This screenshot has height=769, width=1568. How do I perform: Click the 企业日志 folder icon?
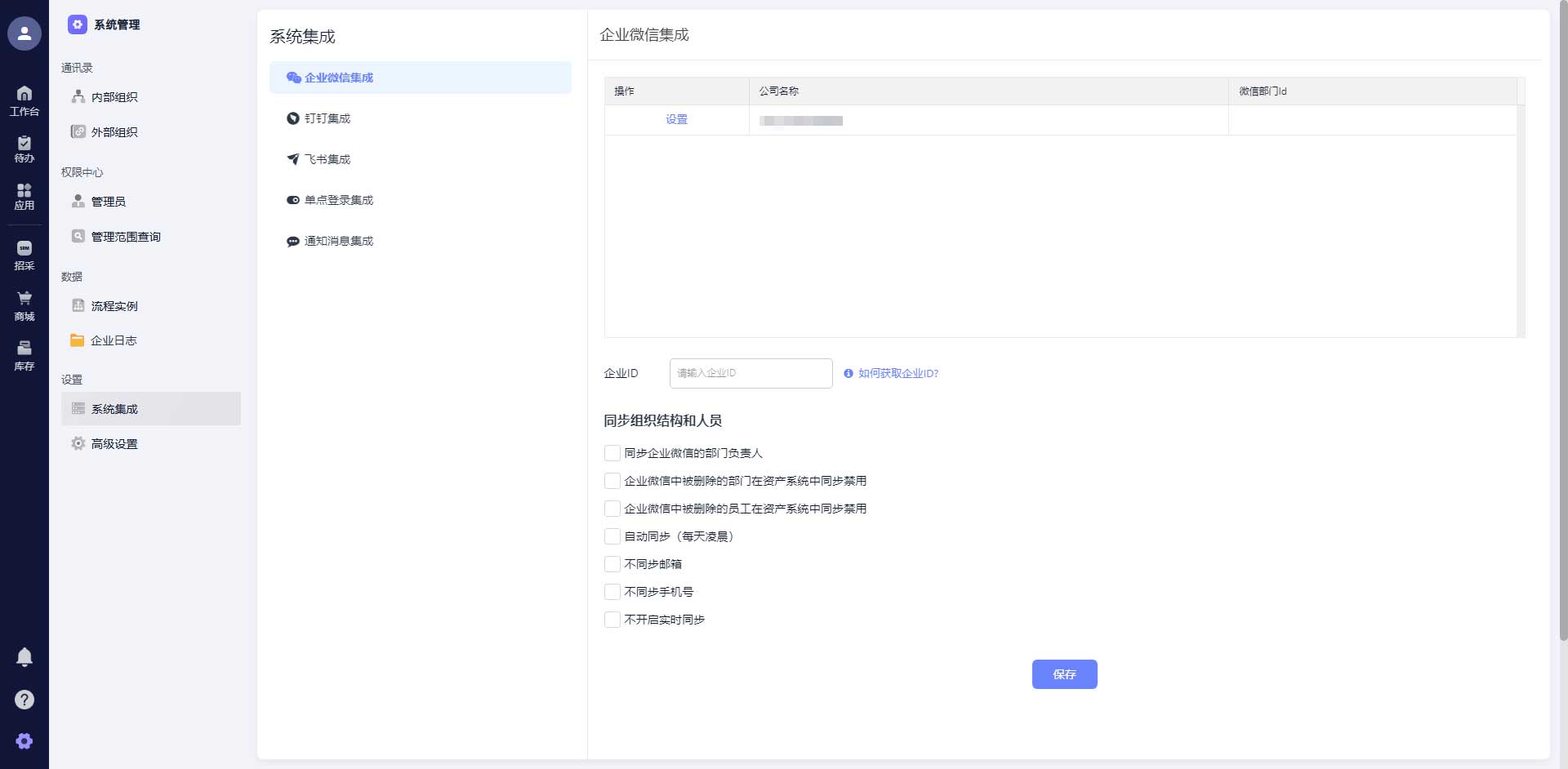tap(78, 340)
